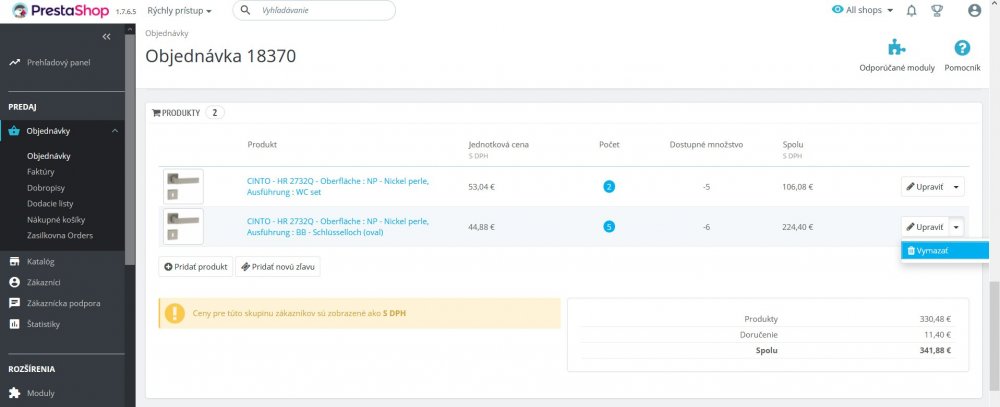Open the Katalóg section
The height and width of the screenshot is (407, 1000).
coord(41,261)
